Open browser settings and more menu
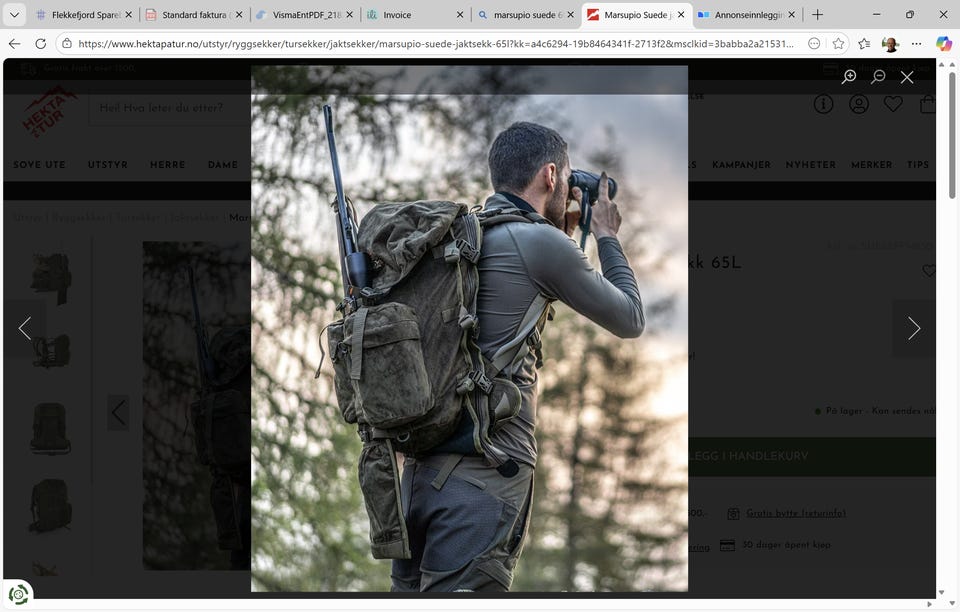This screenshot has height=612, width=960. click(916, 43)
